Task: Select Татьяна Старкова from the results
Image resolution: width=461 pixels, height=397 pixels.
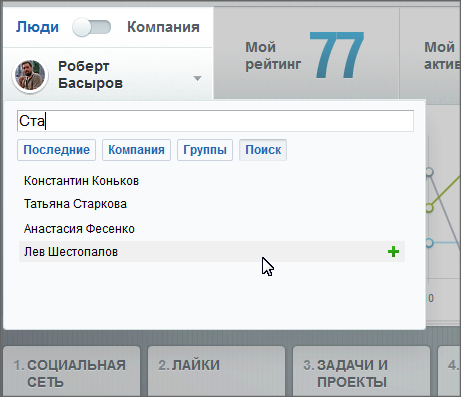Action: [x=75, y=204]
